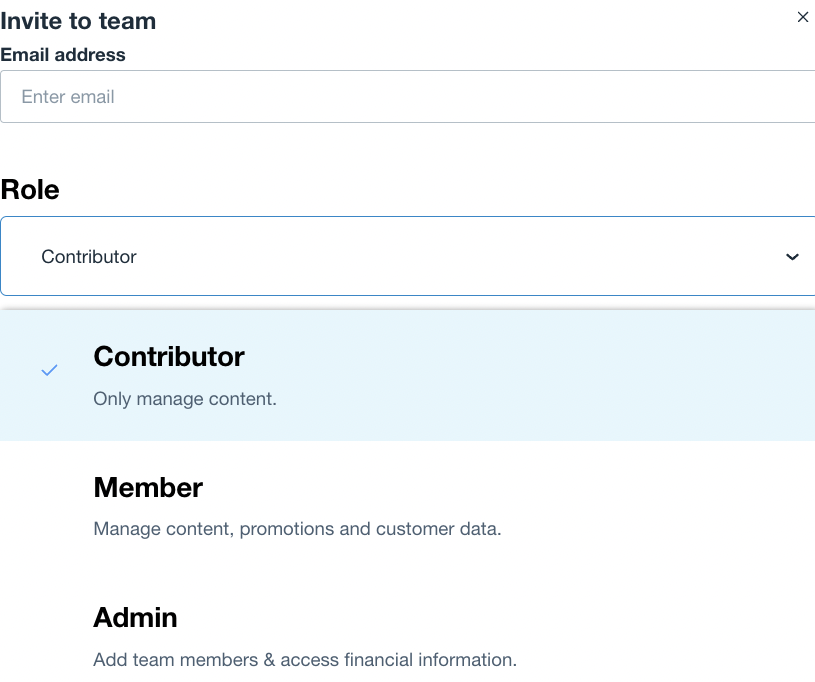Click the right side of the Member row
The height and width of the screenshot is (682, 815).
[x=680, y=506]
